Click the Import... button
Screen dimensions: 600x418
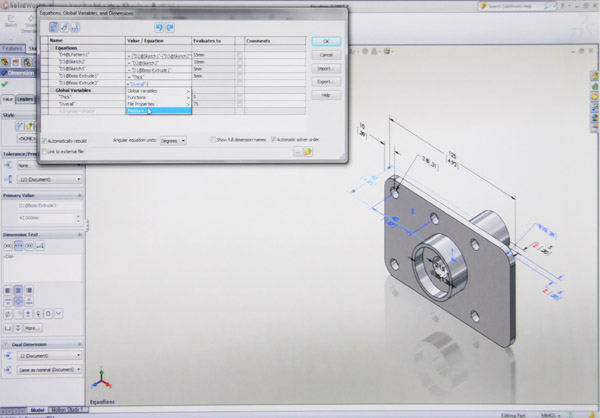click(325, 68)
